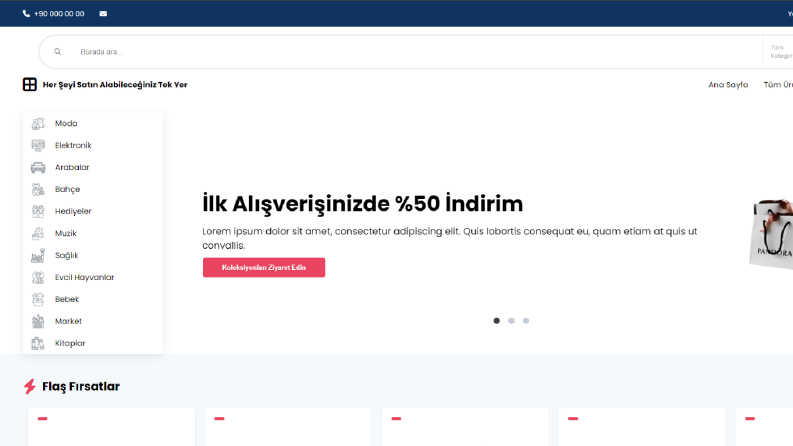Click the Hediyeler gift icon

click(x=38, y=211)
